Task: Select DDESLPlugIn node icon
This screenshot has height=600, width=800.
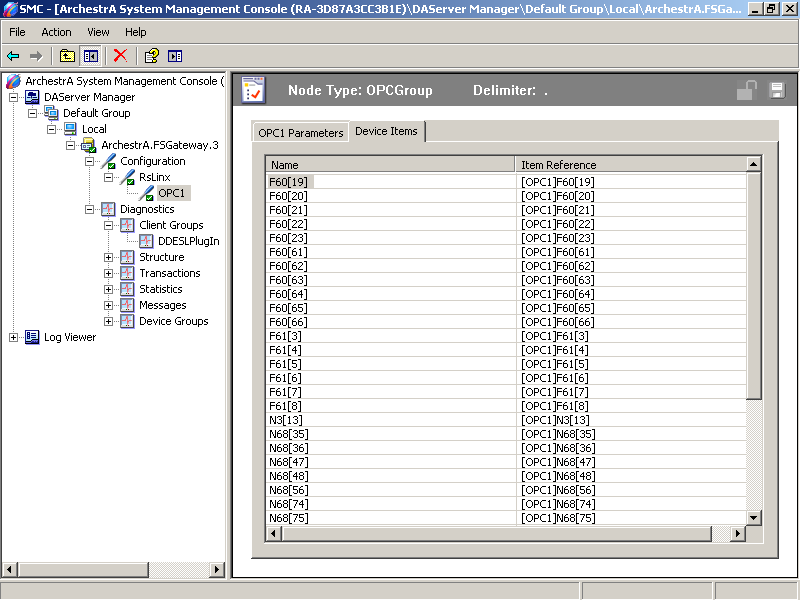Action: point(147,241)
